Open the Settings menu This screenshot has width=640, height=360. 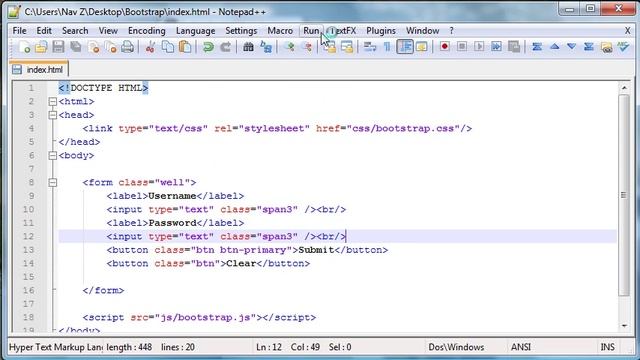241,31
